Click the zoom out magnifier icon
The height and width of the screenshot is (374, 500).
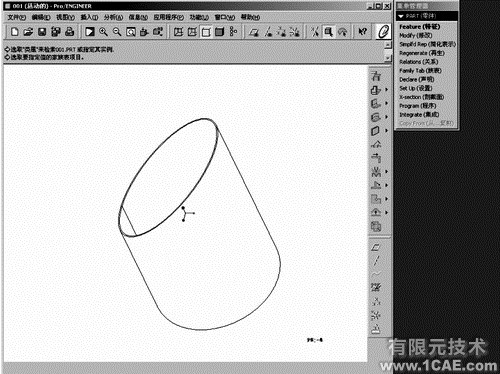117,32
